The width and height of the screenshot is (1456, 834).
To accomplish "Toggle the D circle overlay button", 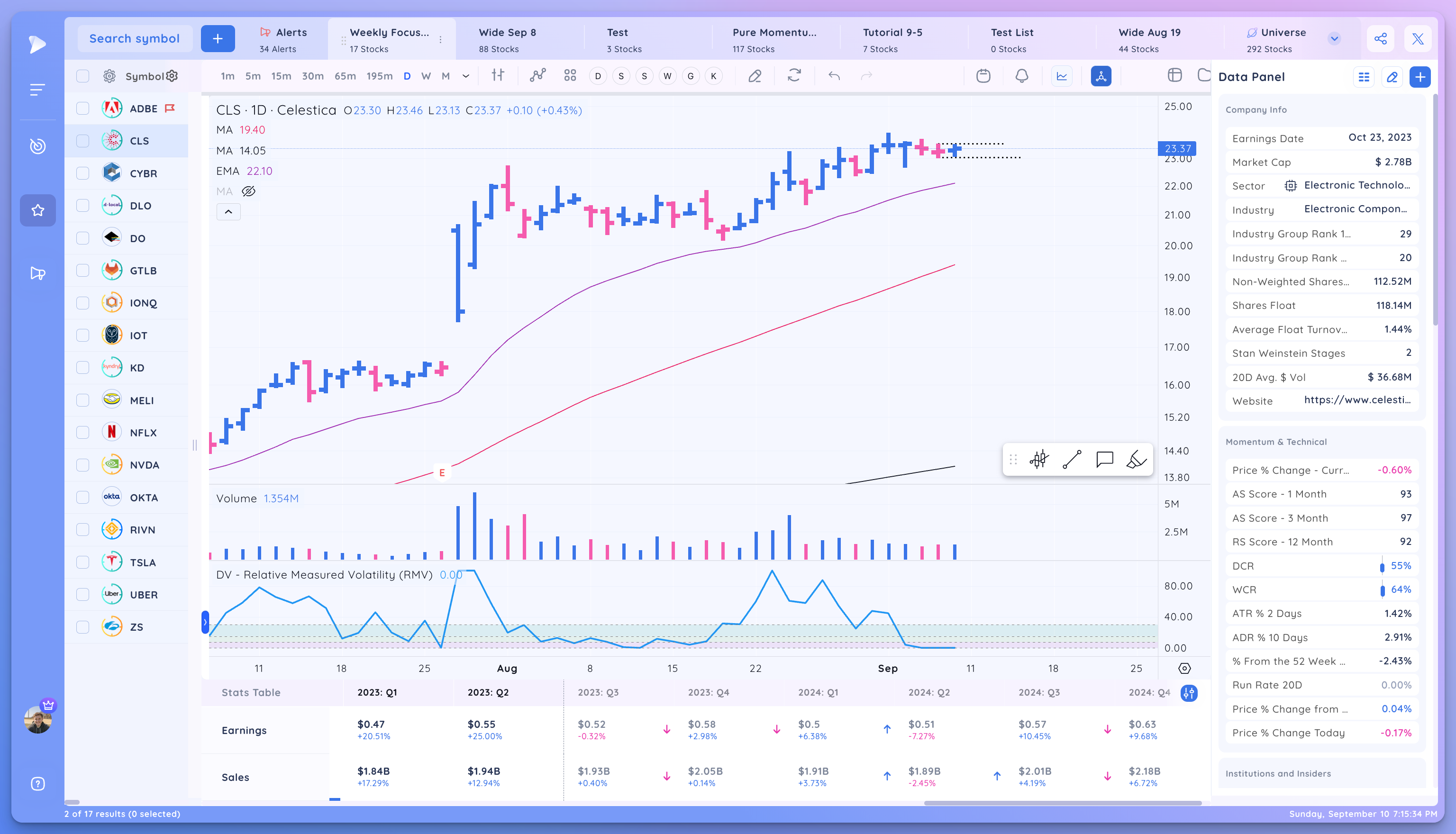I will click(x=598, y=76).
